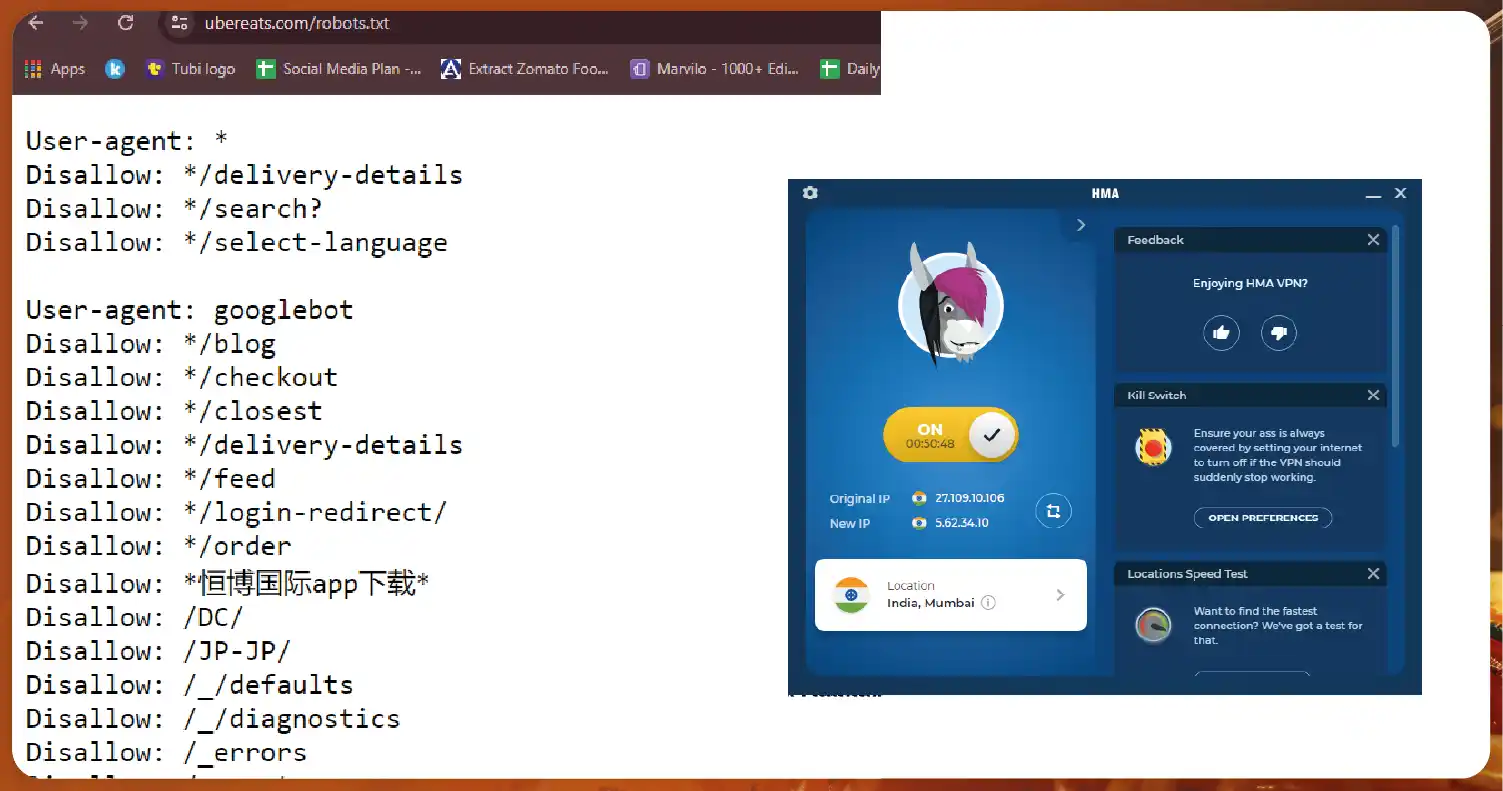Click the 'Disallow: */closest' line
This screenshot has height=791, width=1503.
174,411
